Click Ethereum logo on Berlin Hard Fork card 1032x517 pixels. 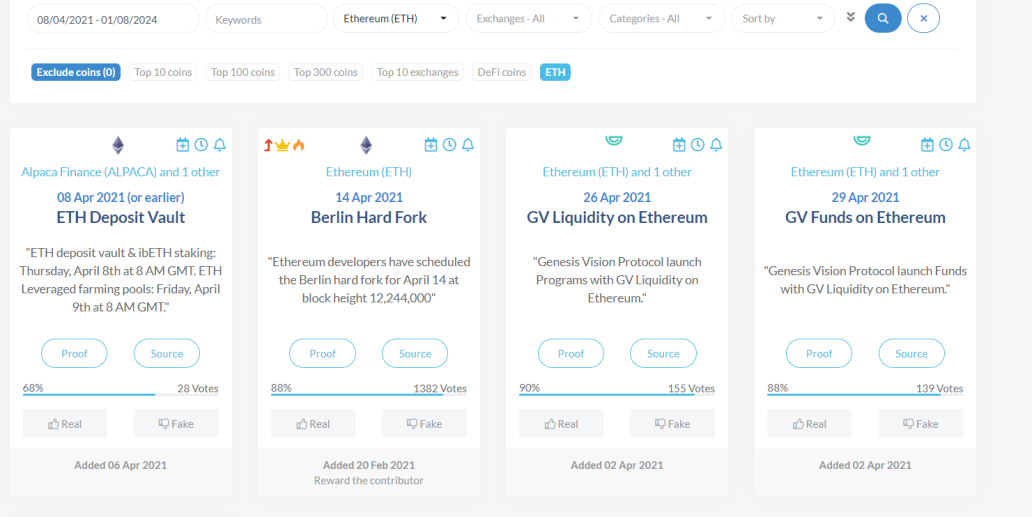(366, 145)
